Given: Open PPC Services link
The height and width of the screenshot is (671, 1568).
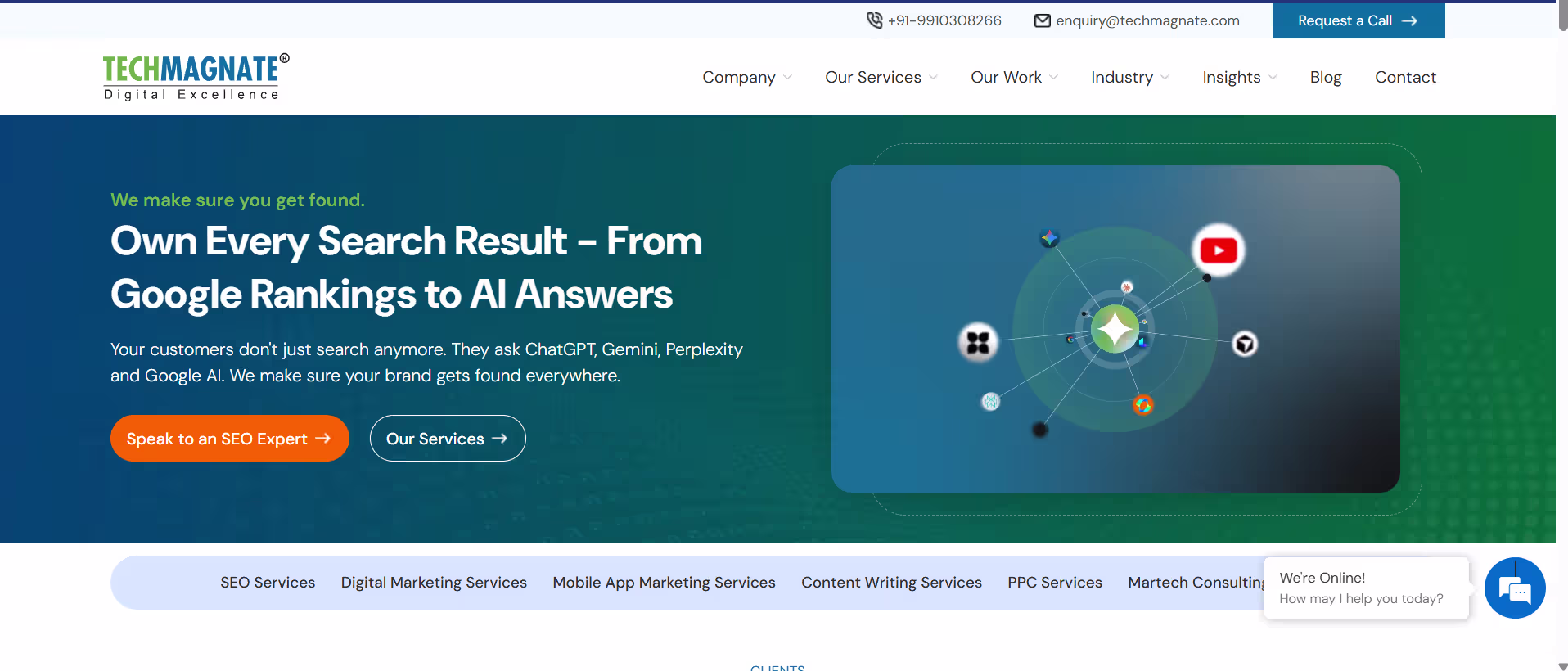Looking at the screenshot, I should coord(1055,583).
